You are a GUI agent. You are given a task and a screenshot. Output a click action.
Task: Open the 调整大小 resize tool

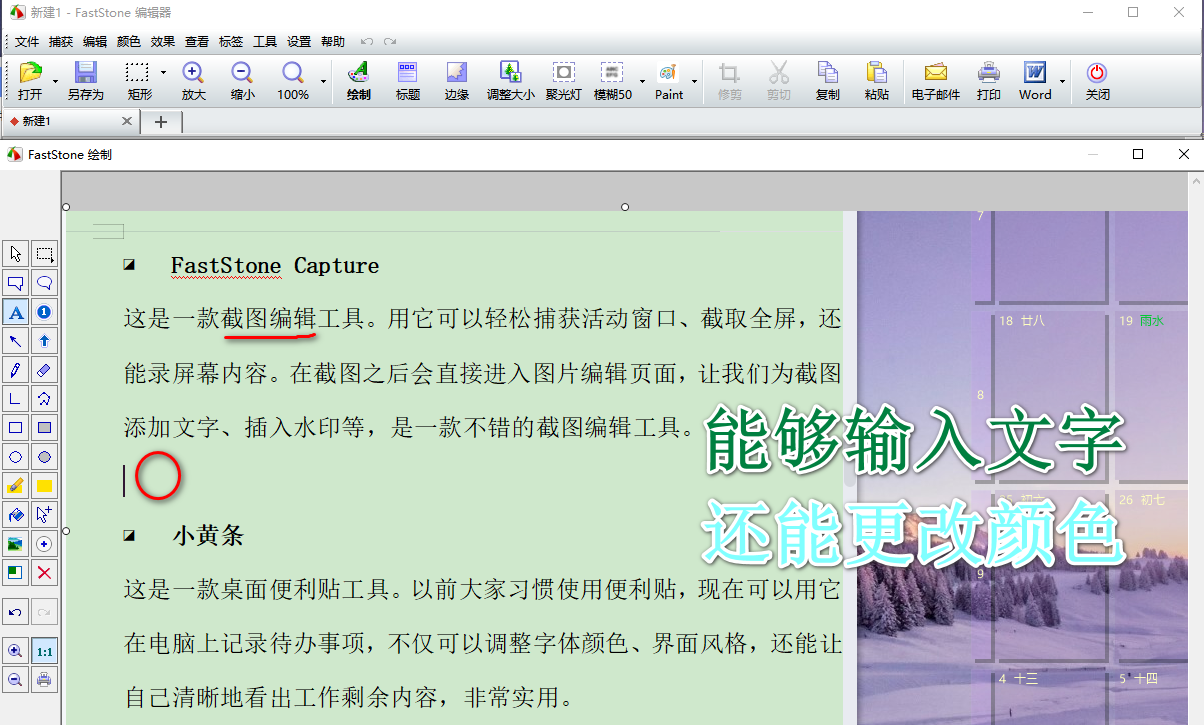[511, 80]
